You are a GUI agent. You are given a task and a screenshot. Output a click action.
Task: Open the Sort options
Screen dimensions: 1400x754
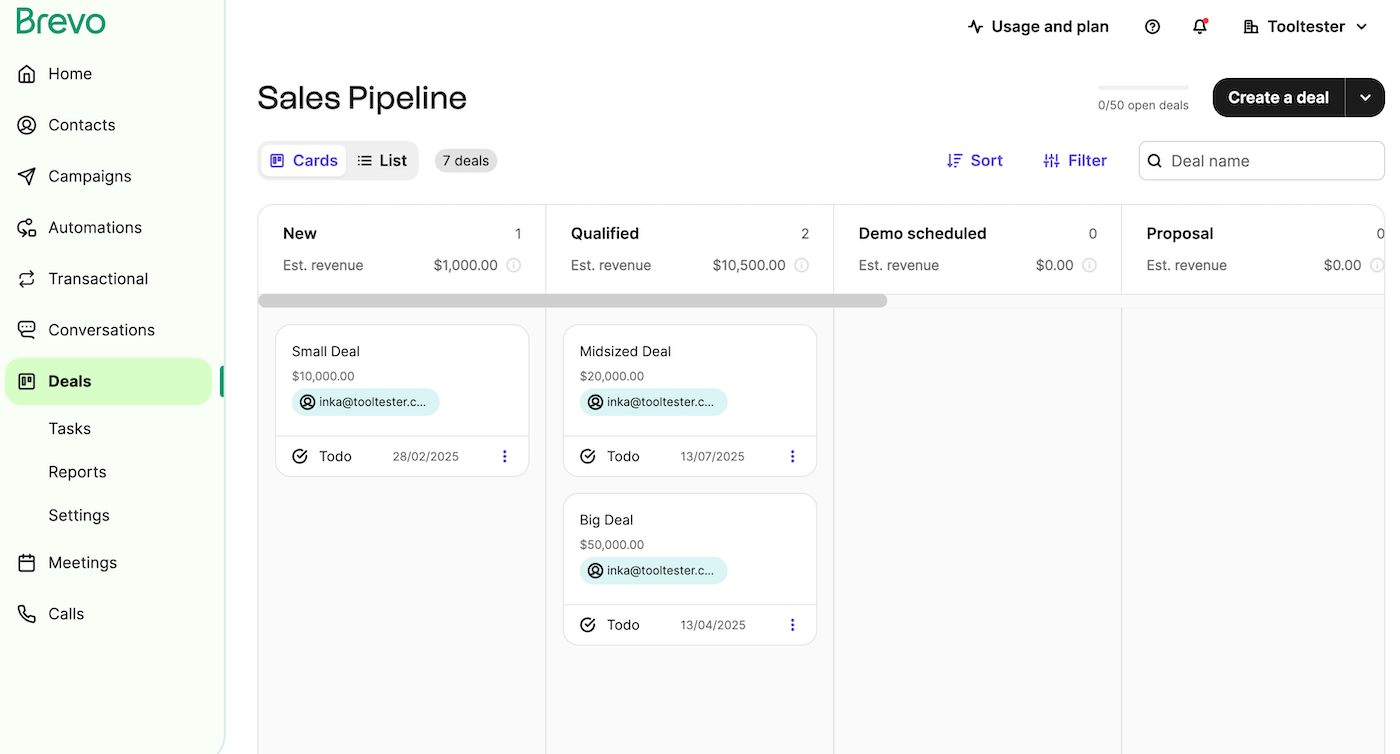(974, 161)
